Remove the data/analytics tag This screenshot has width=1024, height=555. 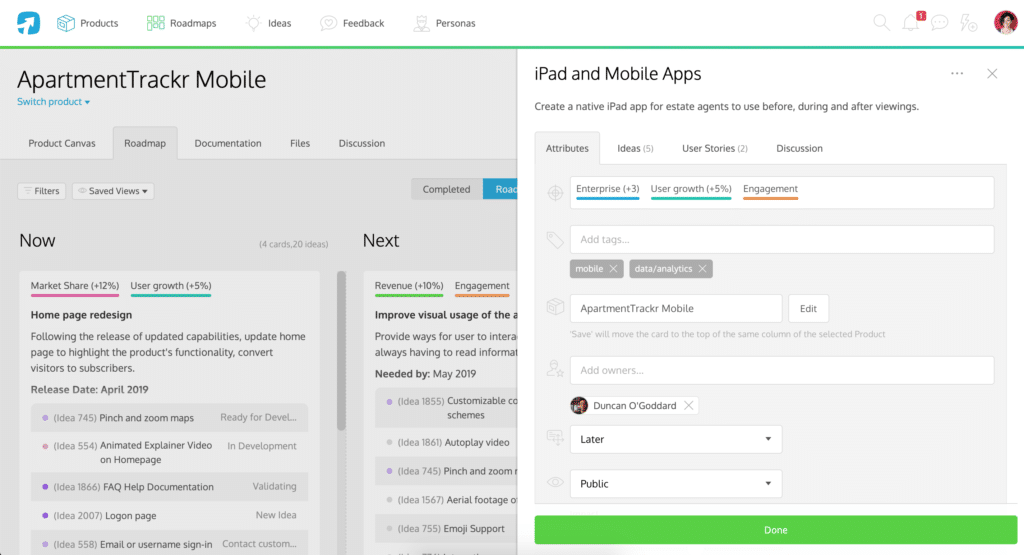702,269
